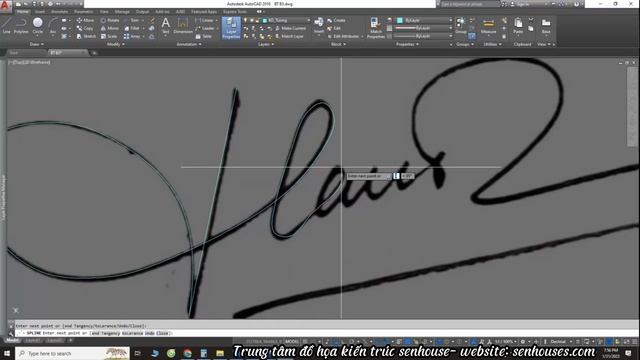Open the Express Tools ribbon tab

pyautogui.click(x=235, y=12)
